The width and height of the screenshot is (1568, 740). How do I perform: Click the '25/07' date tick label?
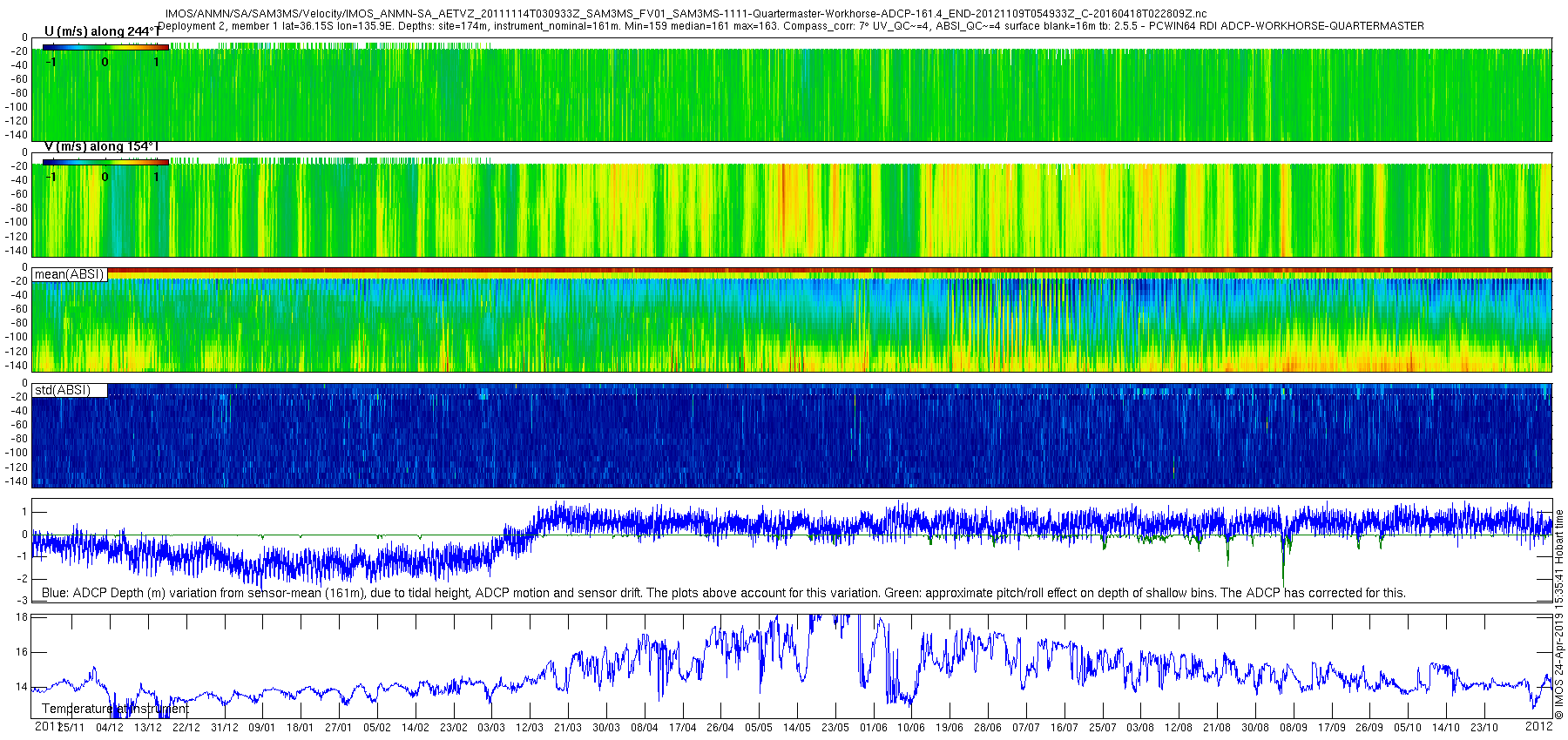(x=1103, y=728)
